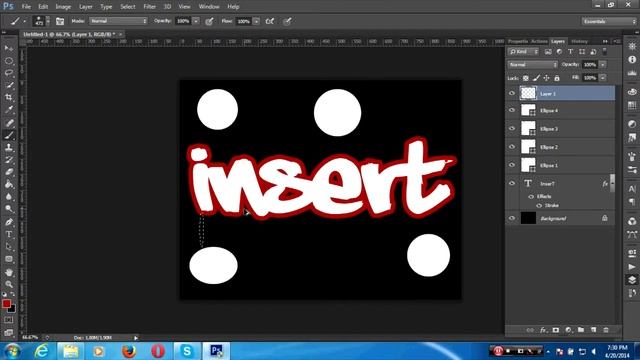
Task: Select the Horizontal Type tool
Action: pos(9,234)
